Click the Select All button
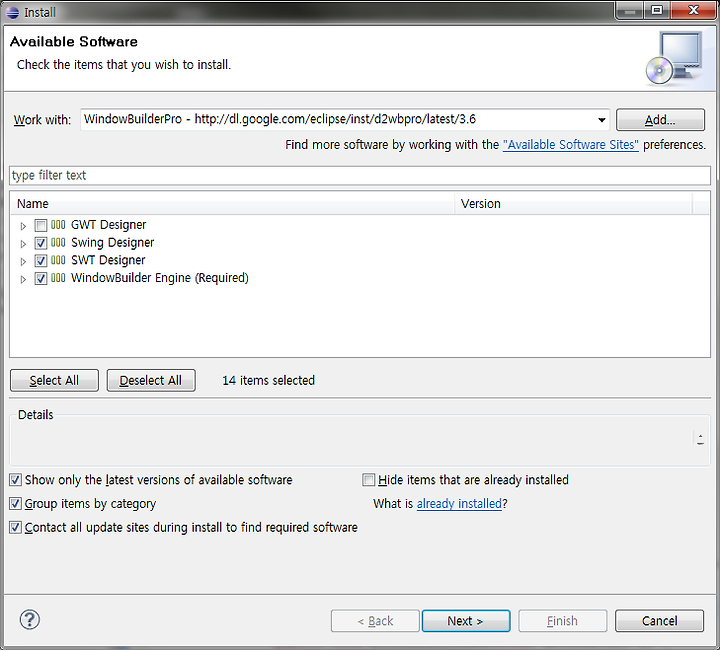This screenshot has width=720, height=650. 54,381
